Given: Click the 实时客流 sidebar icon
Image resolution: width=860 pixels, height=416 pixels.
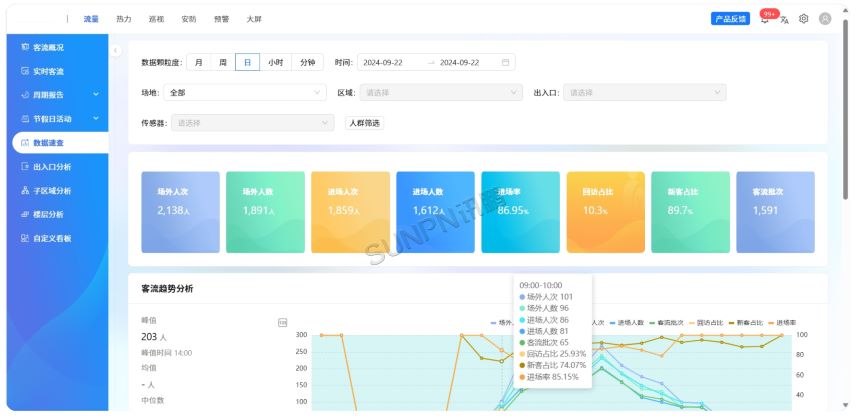Looking at the screenshot, I should click(x=25, y=71).
